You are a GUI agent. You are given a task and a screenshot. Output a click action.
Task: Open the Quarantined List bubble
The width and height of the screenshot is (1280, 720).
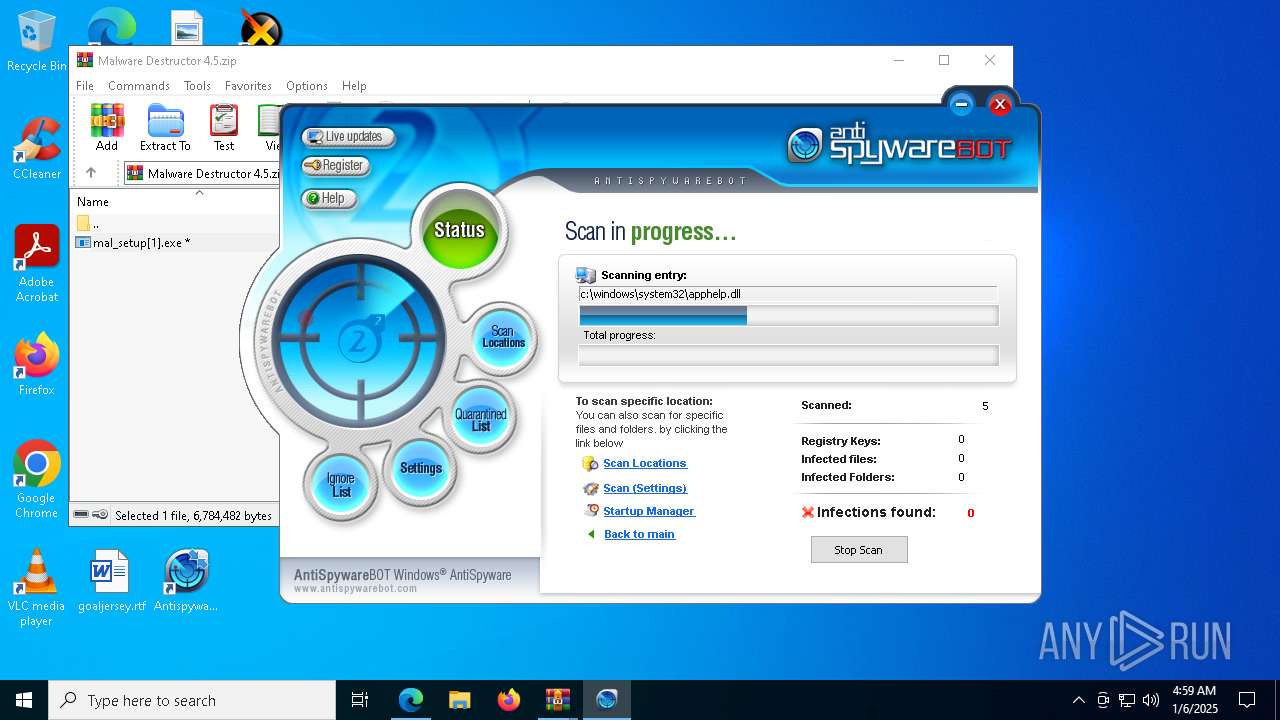point(481,419)
